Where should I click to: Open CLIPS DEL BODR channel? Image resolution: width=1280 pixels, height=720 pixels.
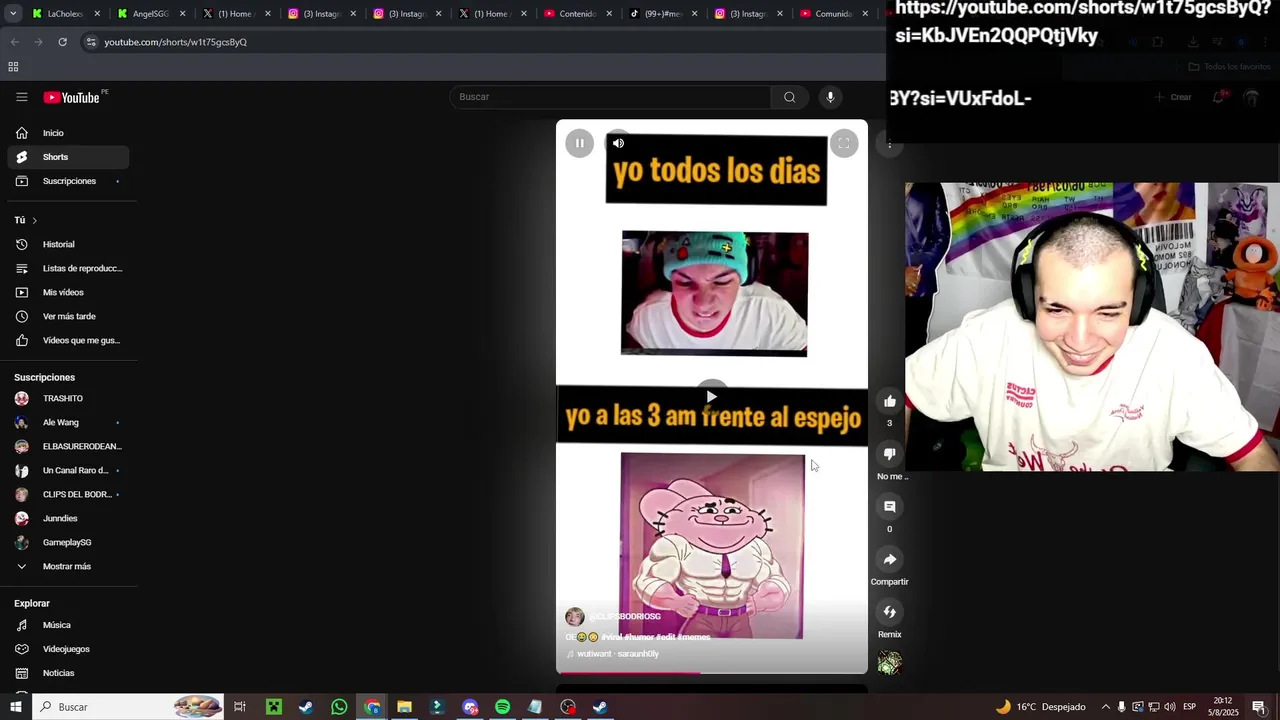[68, 494]
